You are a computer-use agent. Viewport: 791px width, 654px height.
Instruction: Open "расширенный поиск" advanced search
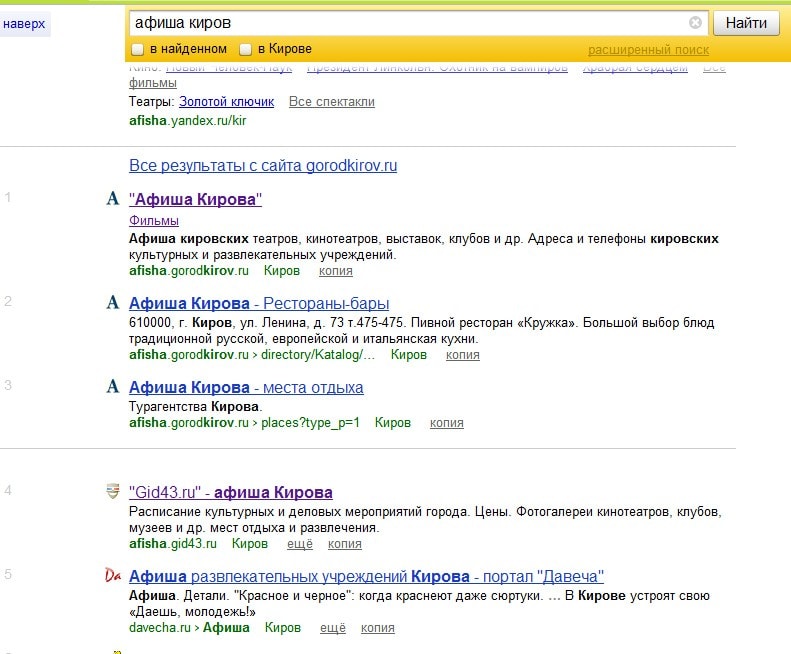(648, 50)
